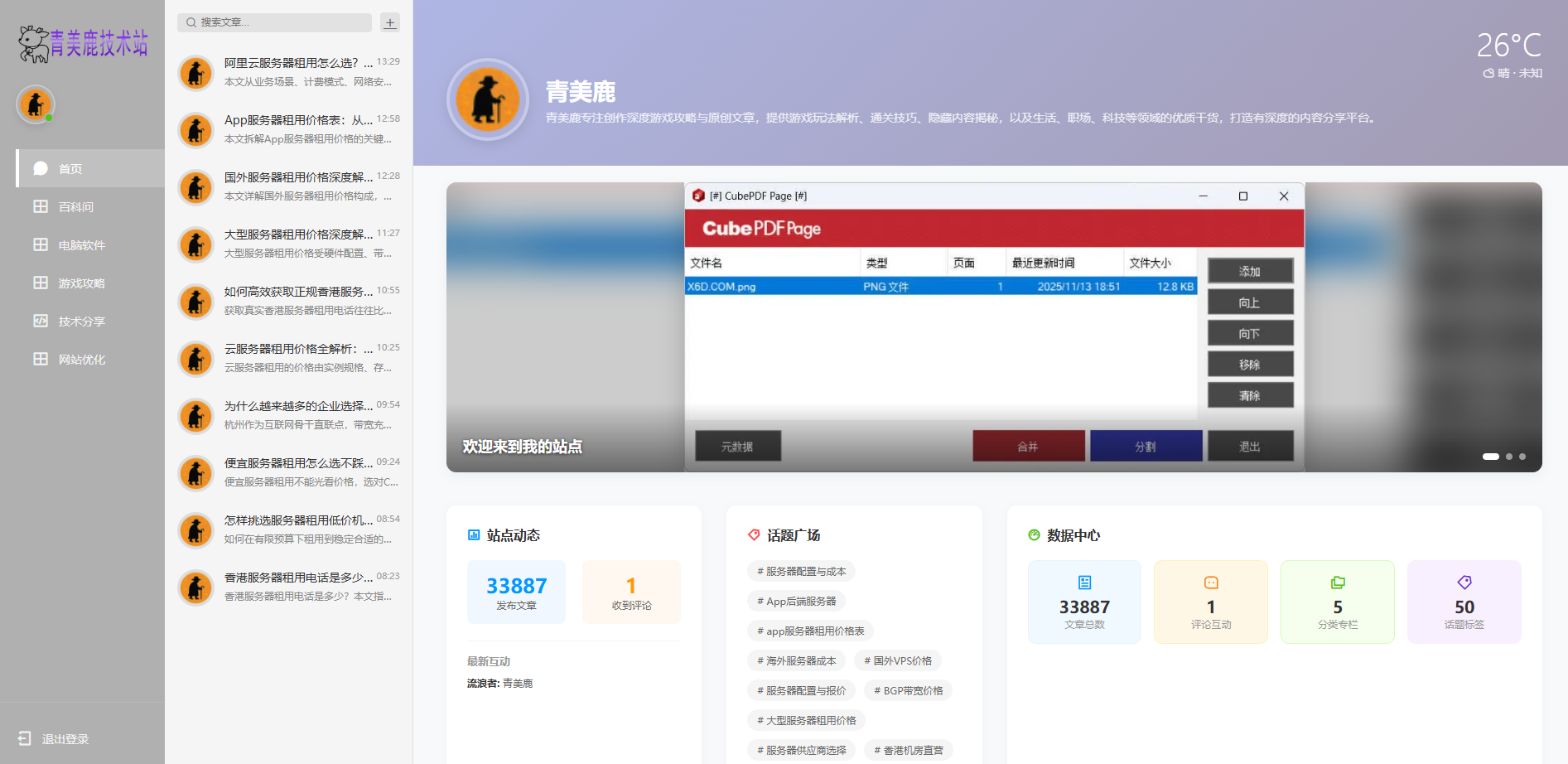The image size is (1568, 764).
Task: Click the 数据中心 heading icon
Action: pyautogui.click(x=1034, y=535)
